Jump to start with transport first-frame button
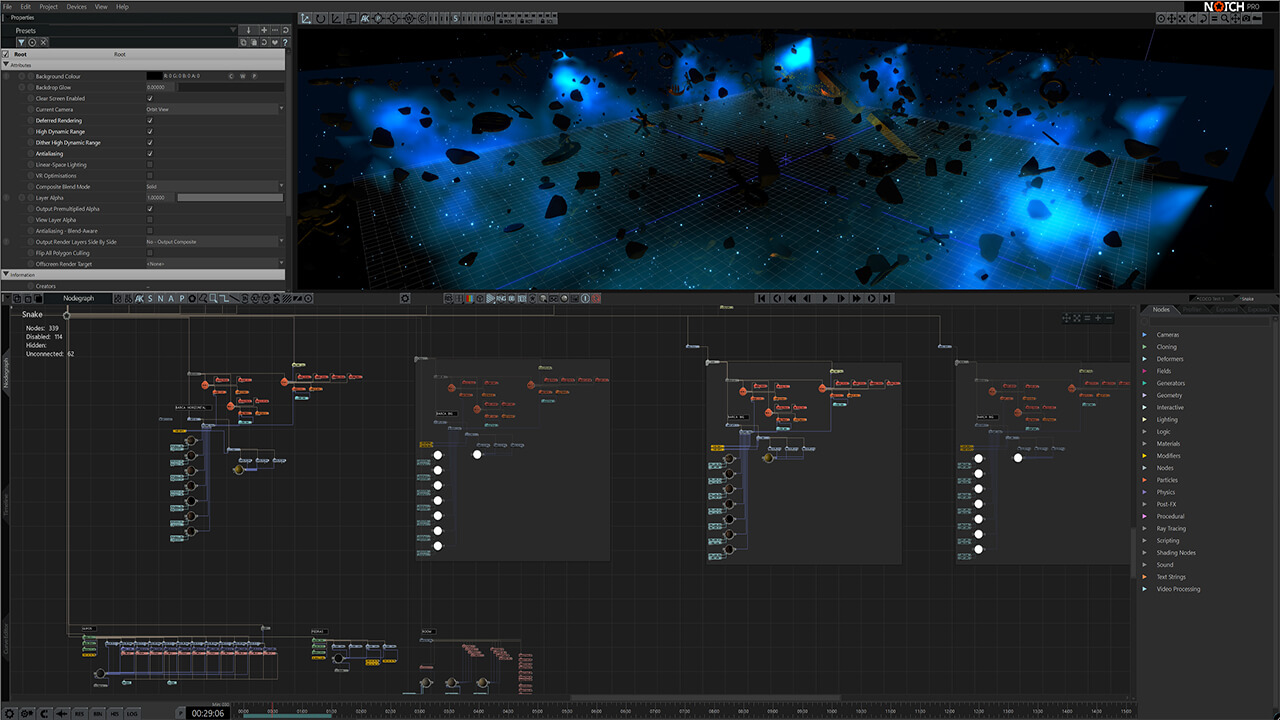The width and height of the screenshot is (1280, 720). click(x=761, y=298)
